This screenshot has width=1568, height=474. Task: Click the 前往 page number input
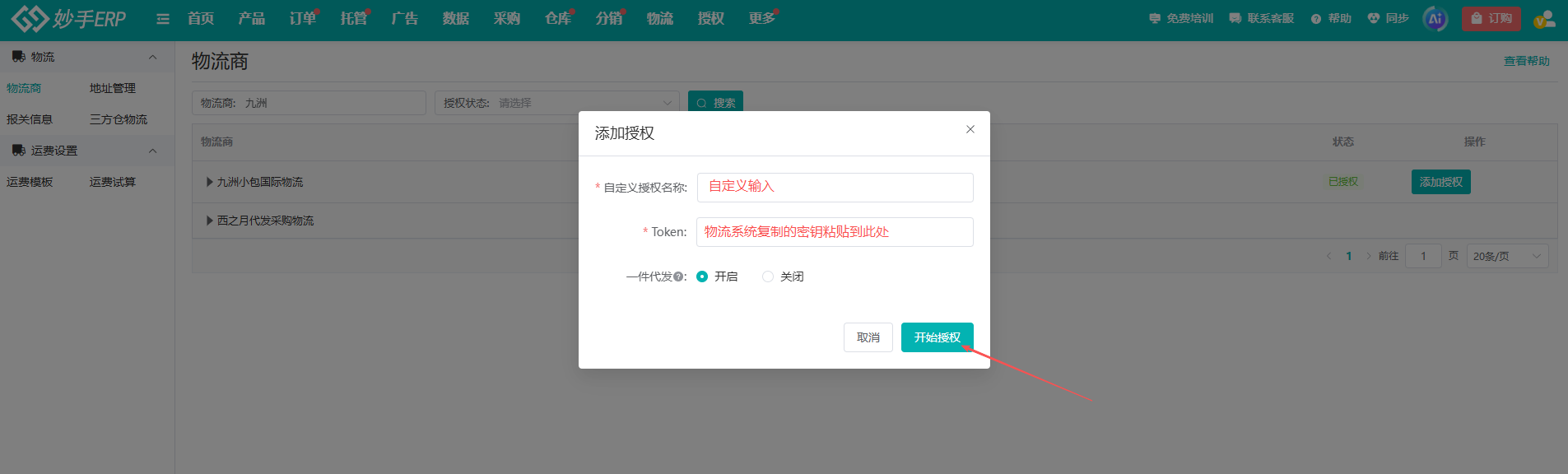click(x=1423, y=256)
